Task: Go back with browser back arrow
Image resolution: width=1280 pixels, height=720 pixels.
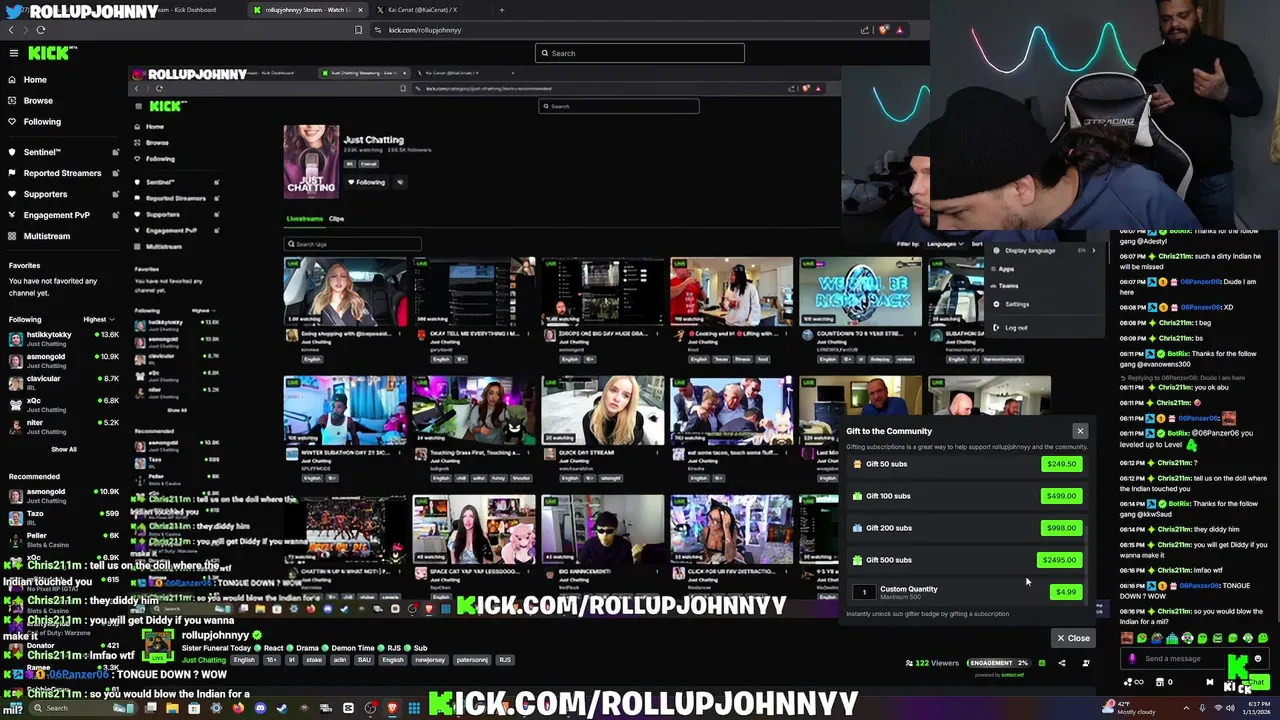Action: pos(11,30)
